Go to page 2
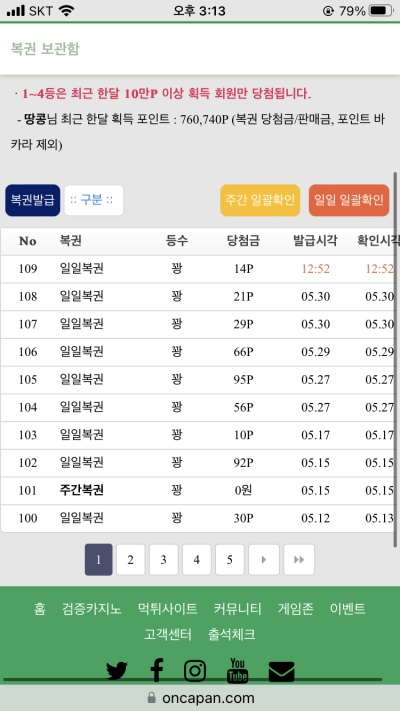 (131, 560)
